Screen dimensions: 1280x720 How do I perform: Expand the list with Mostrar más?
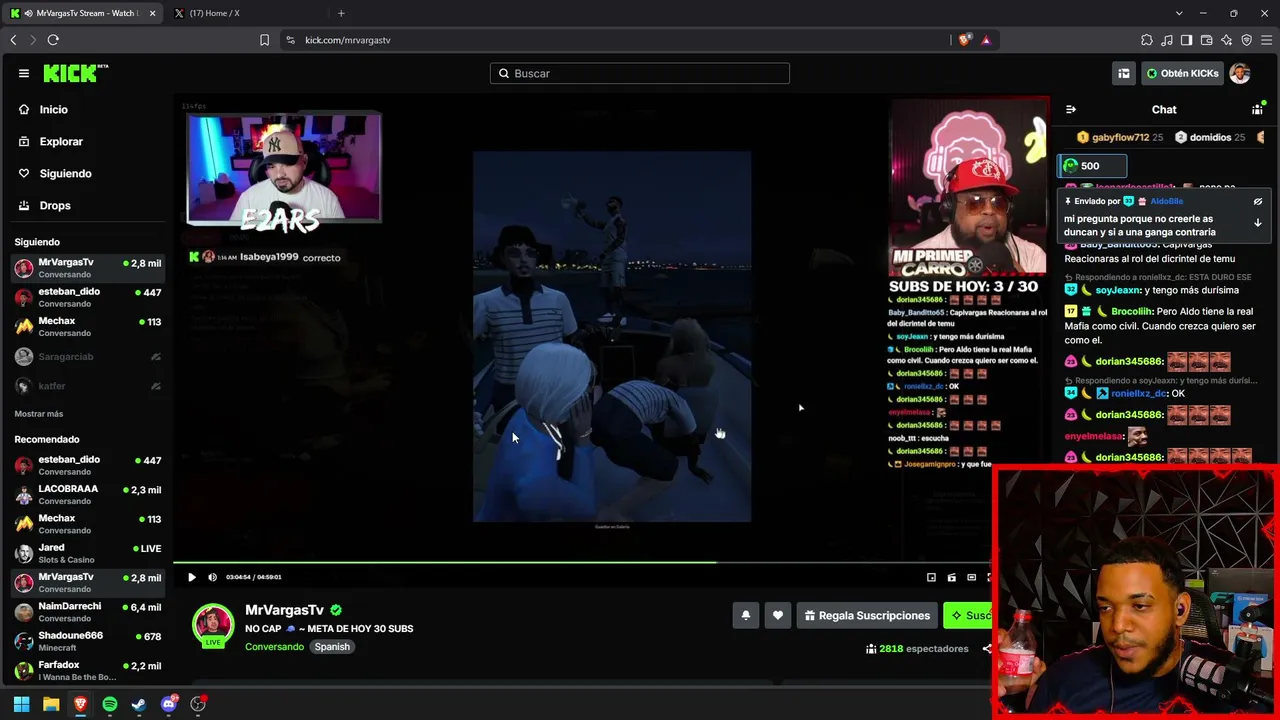point(39,414)
